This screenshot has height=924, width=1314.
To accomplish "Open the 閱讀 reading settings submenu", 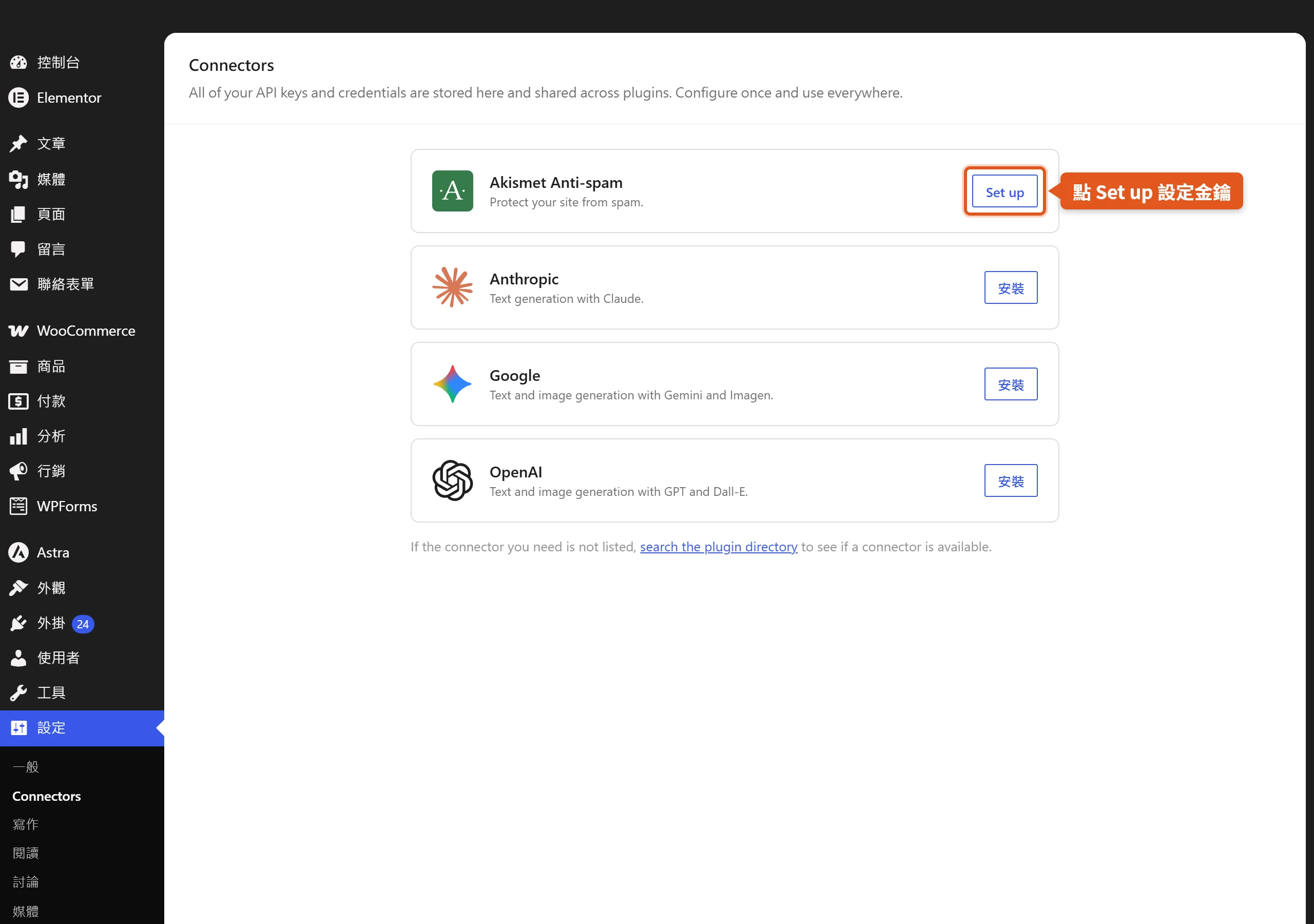I will click(26, 853).
